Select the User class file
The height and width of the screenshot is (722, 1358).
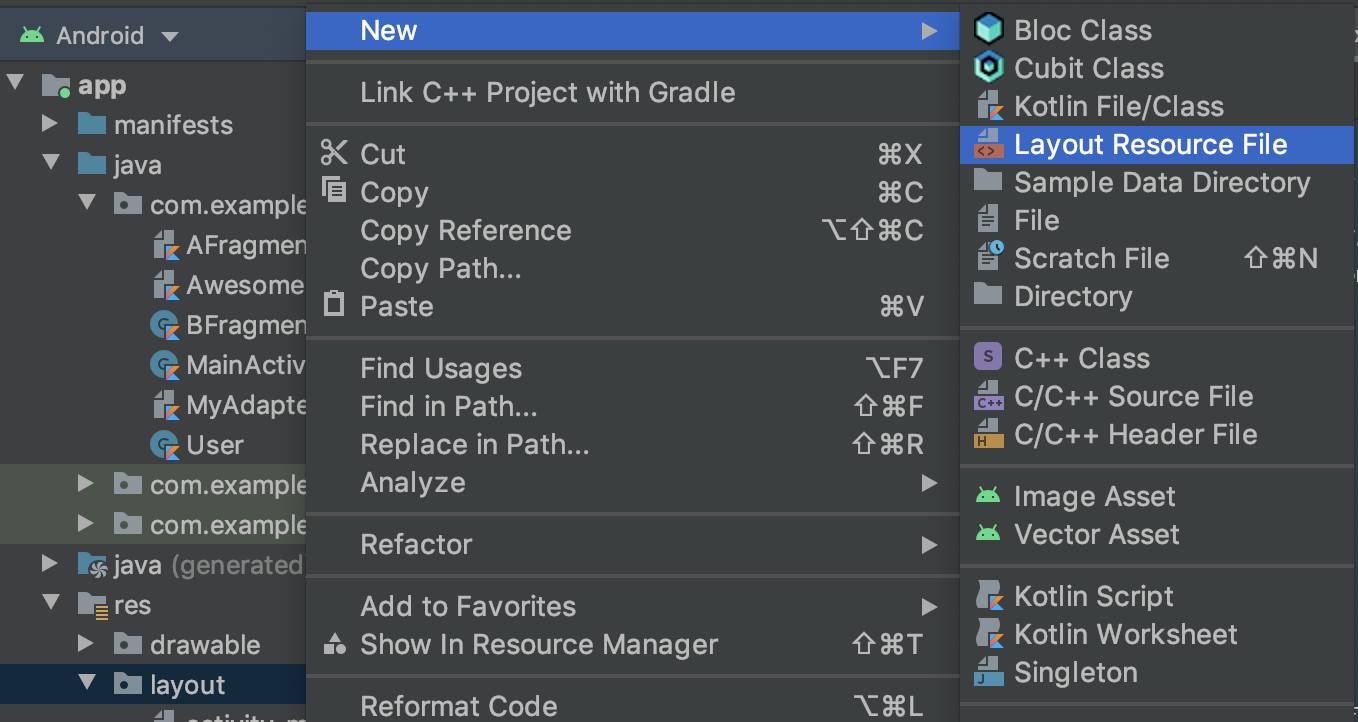214,445
